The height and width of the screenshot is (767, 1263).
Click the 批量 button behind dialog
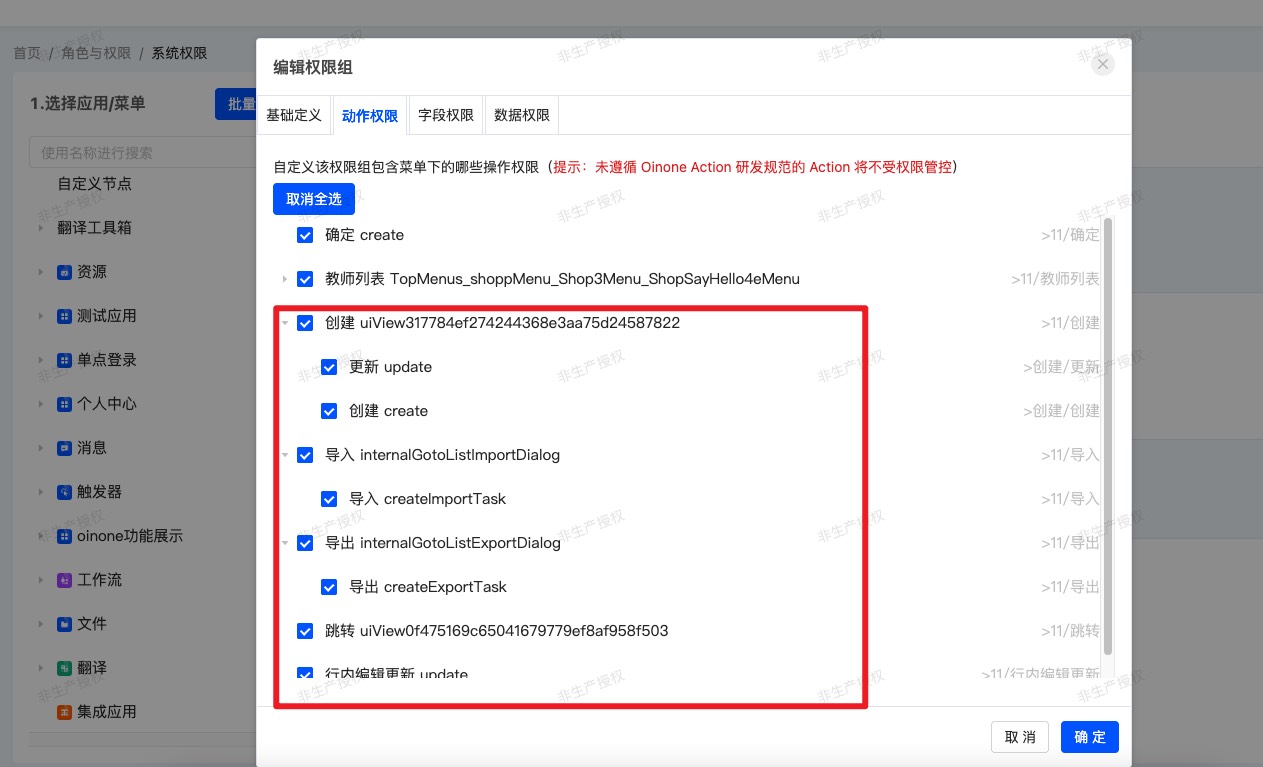[x=236, y=104]
